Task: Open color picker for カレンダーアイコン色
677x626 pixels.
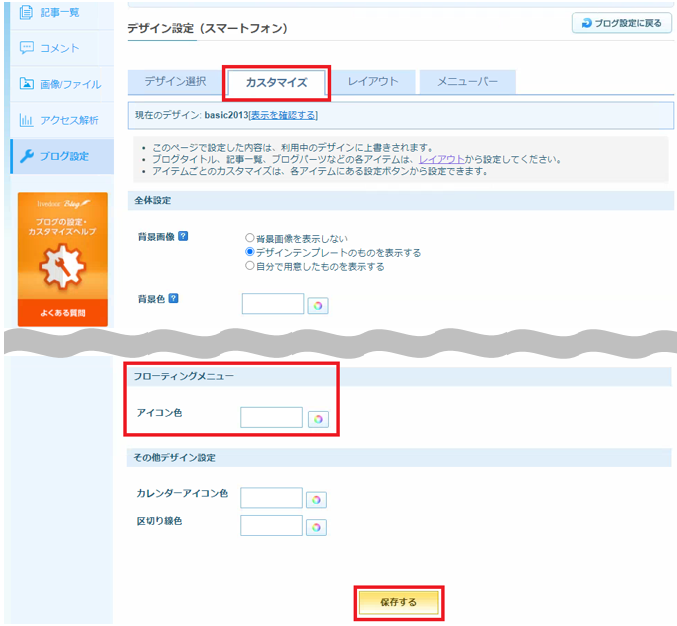Action: tap(316, 500)
